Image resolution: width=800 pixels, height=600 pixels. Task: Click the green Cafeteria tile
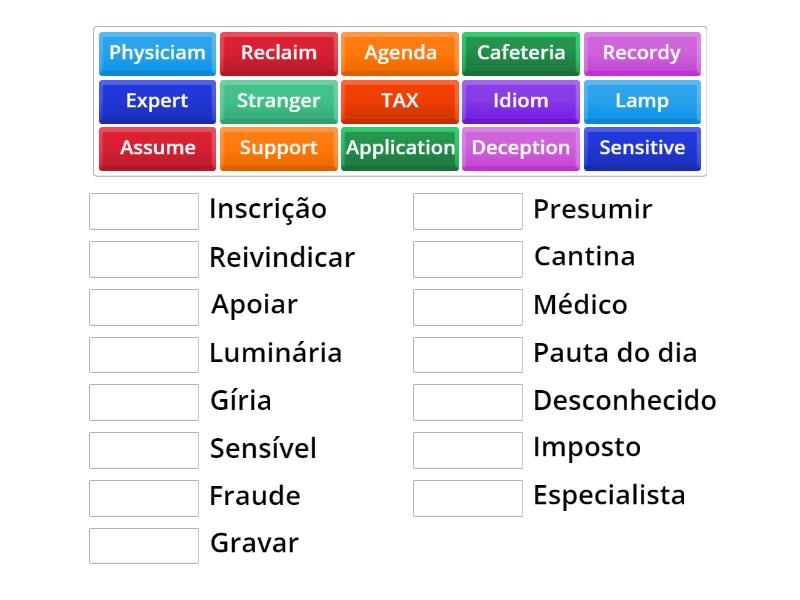coord(521,53)
